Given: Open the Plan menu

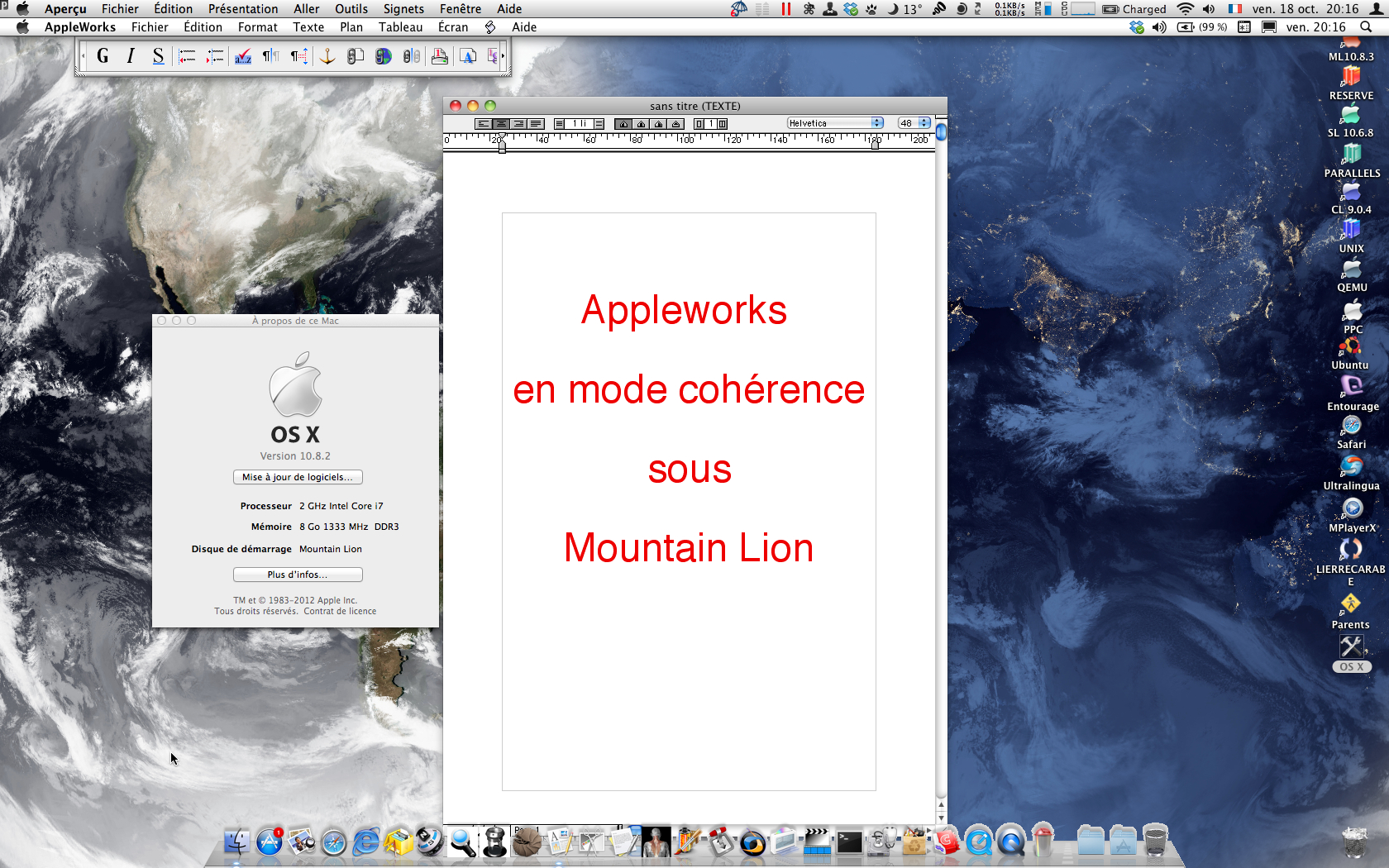Looking at the screenshot, I should coord(351,27).
